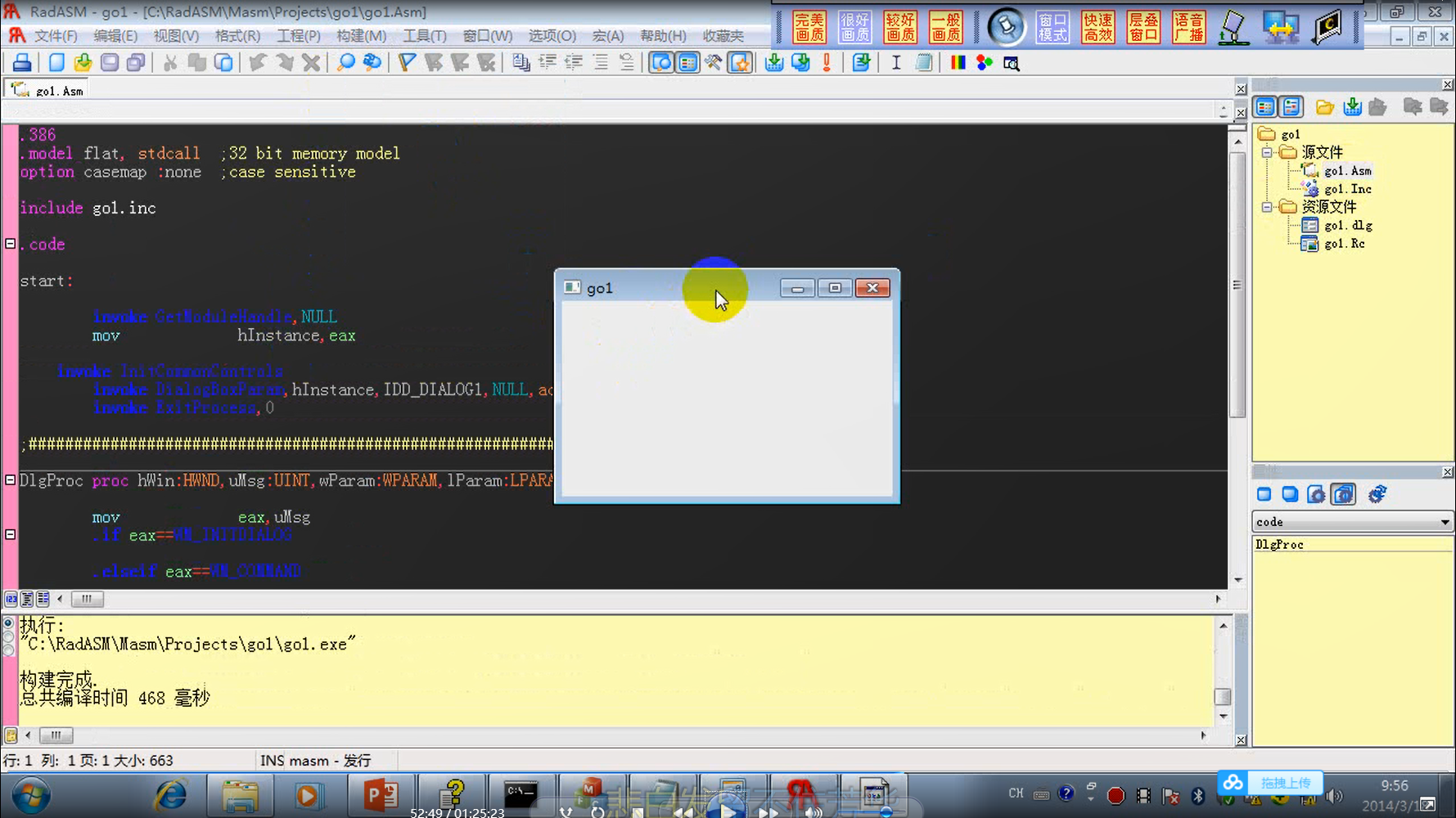Click the Replace icon next to Find

click(x=372, y=63)
